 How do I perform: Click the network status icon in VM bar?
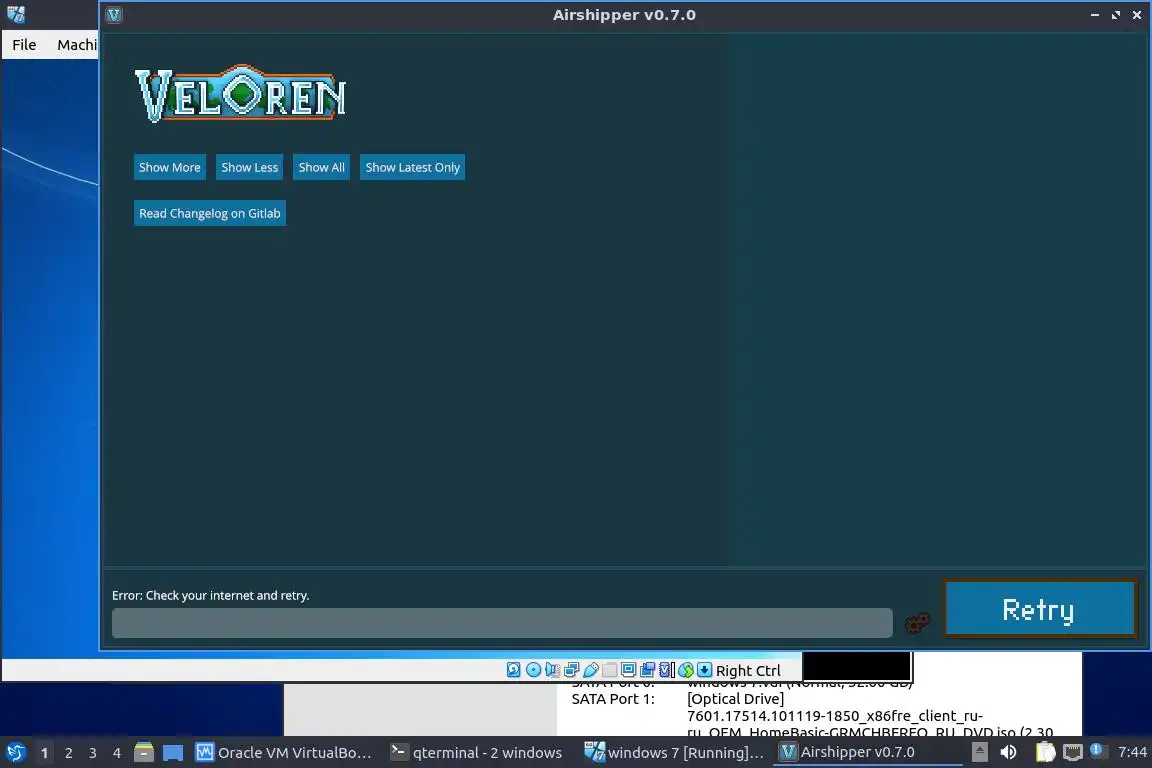[x=572, y=670]
